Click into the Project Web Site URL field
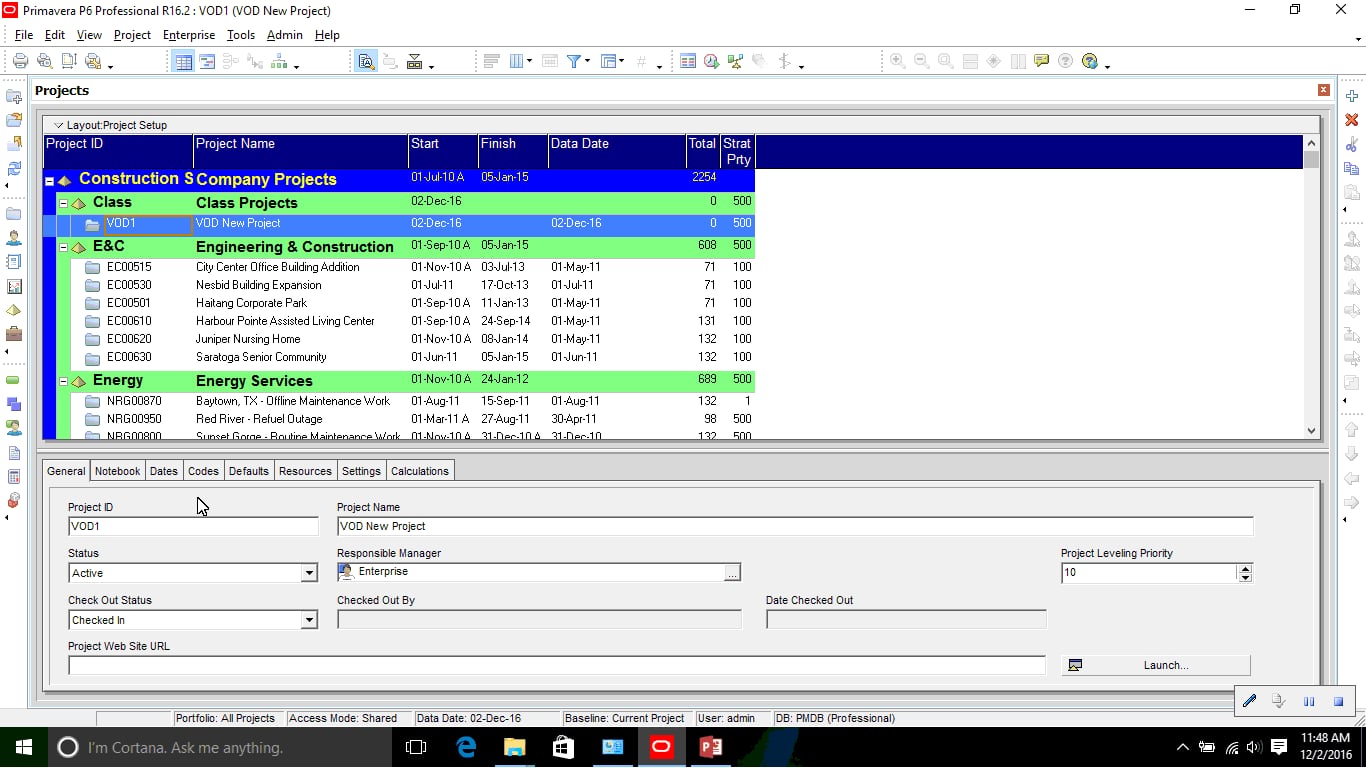Viewport: 1366px width, 768px height. coord(557,665)
